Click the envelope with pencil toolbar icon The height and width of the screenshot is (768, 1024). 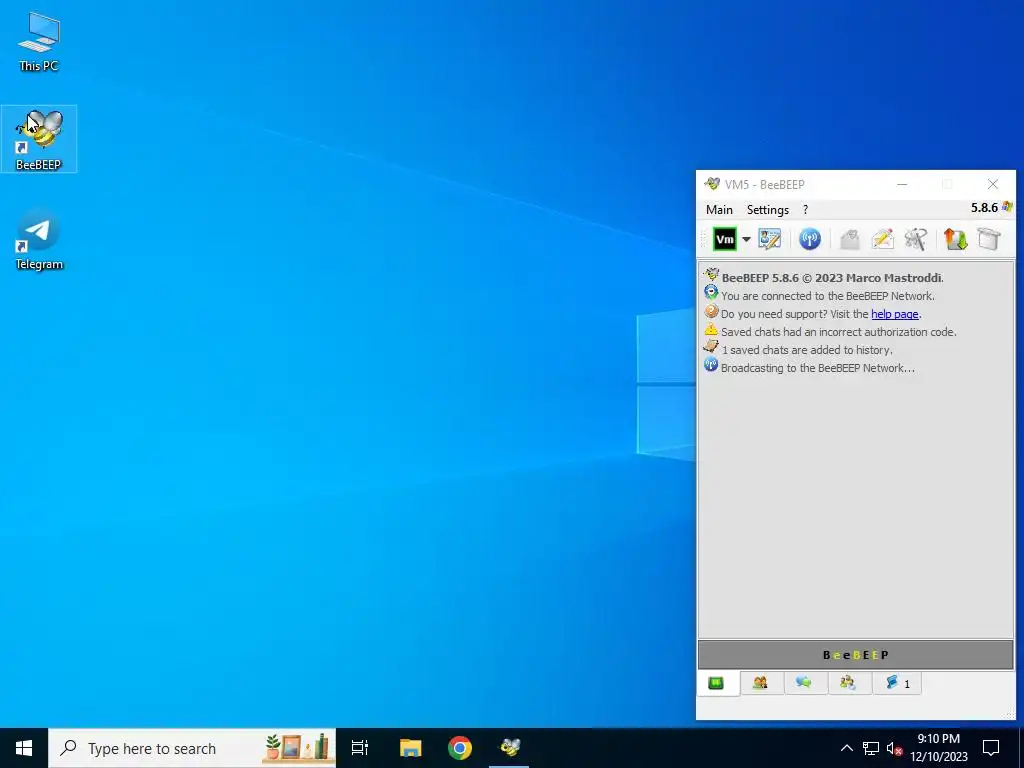(882, 239)
